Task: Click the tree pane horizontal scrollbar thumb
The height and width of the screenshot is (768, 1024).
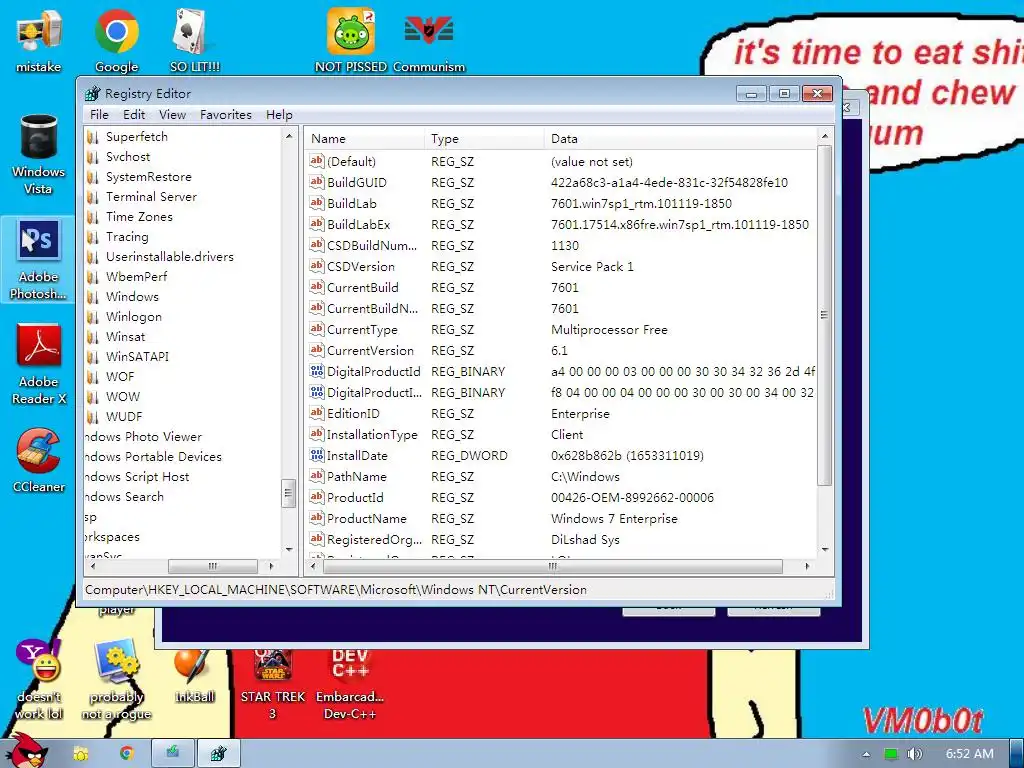Action: (212, 566)
